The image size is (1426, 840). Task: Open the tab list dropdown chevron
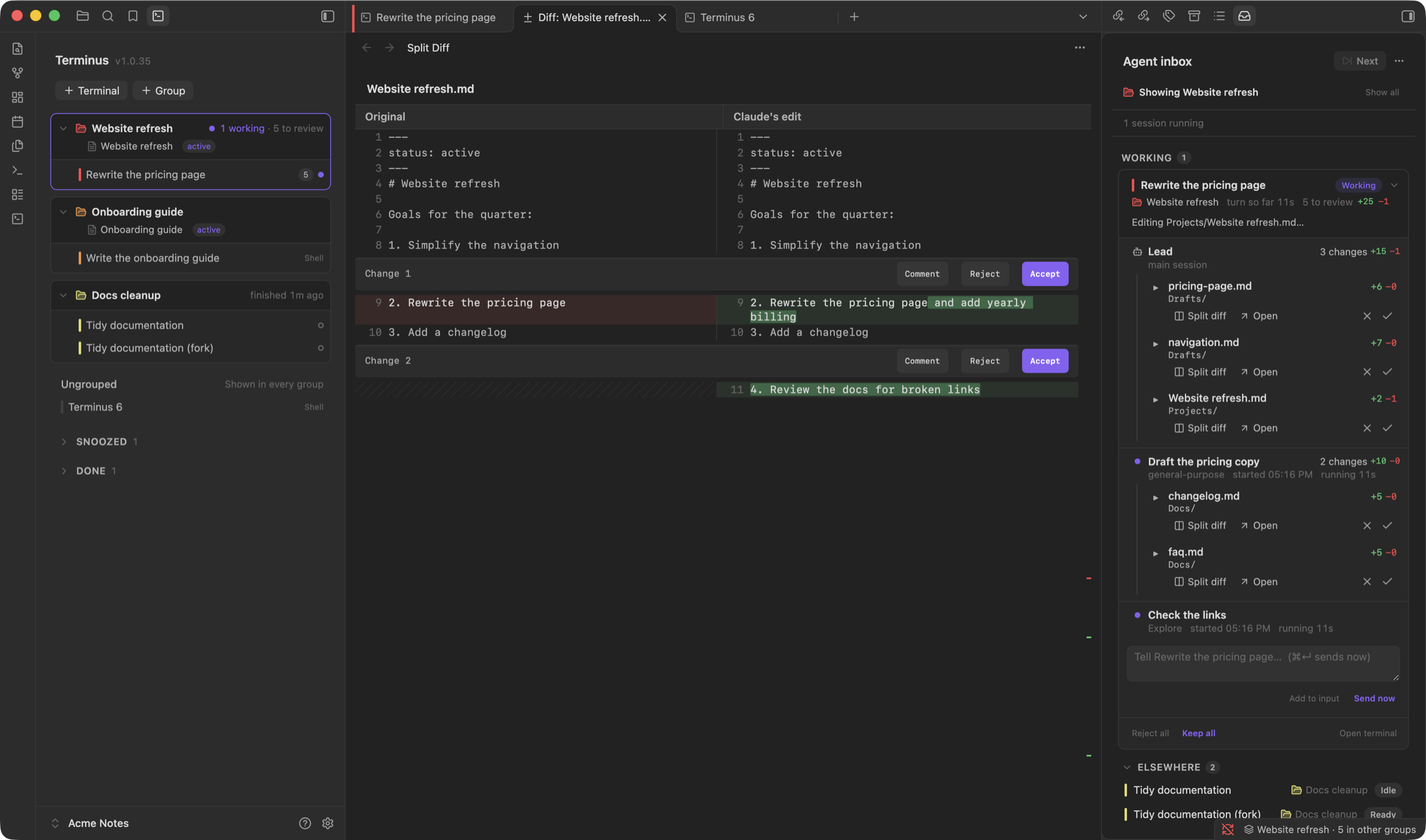click(x=1083, y=17)
